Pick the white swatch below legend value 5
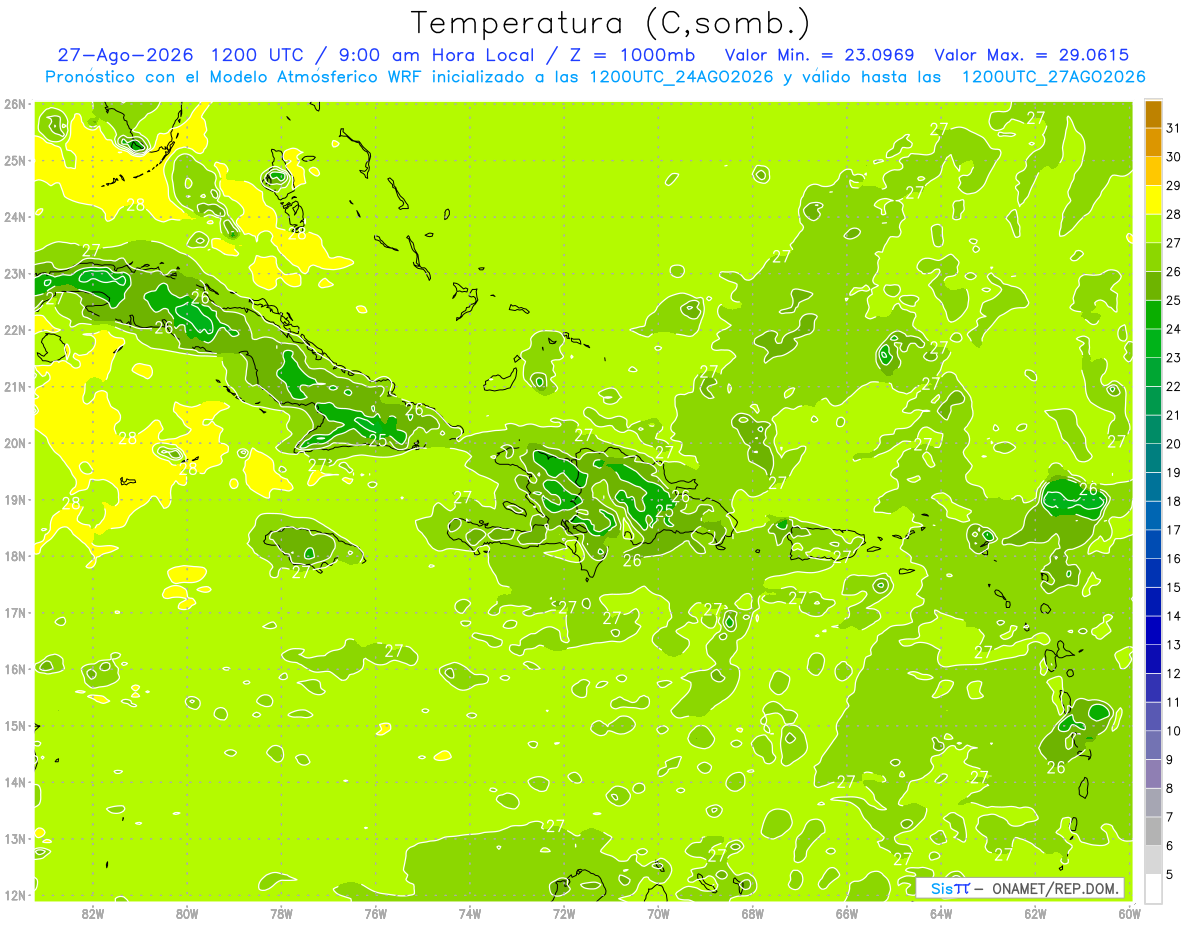 (1153, 888)
